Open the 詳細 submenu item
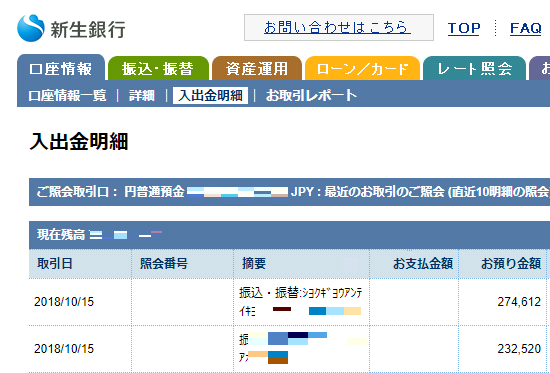The image size is (550, 373). pos(142,95)
